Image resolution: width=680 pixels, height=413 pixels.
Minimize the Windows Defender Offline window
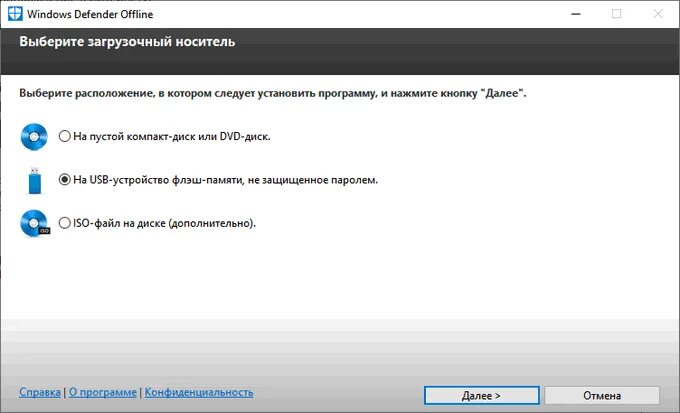[576, 14]
